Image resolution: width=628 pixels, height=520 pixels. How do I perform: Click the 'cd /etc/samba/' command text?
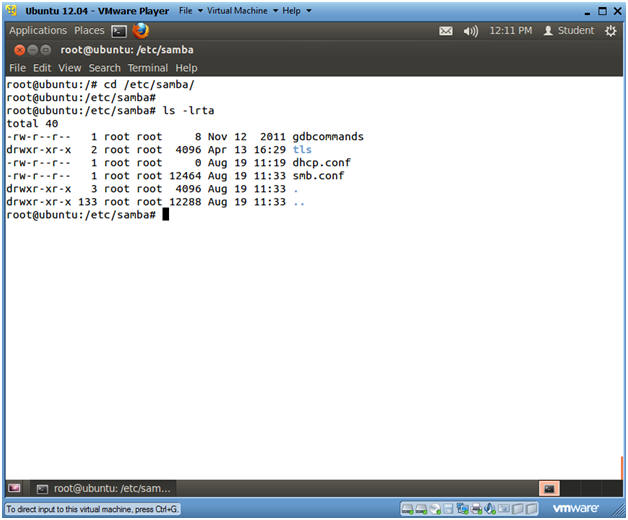[x=149, y=85]
